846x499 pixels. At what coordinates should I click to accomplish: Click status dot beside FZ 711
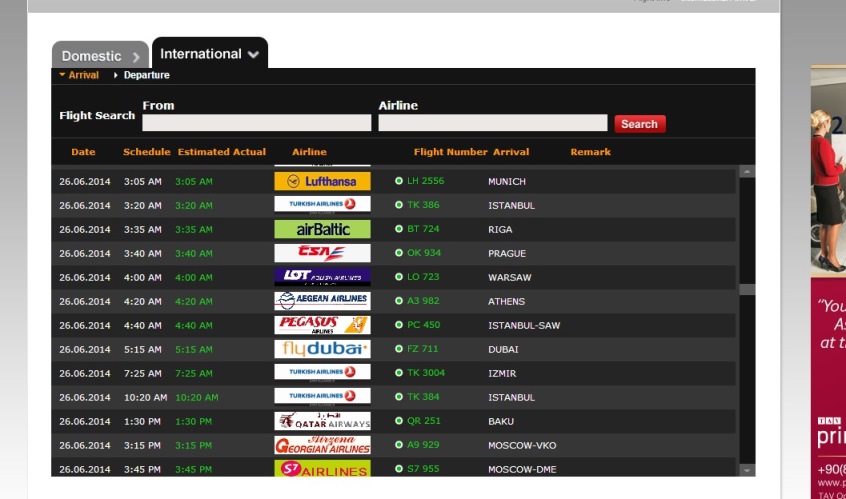coord(399,349)
